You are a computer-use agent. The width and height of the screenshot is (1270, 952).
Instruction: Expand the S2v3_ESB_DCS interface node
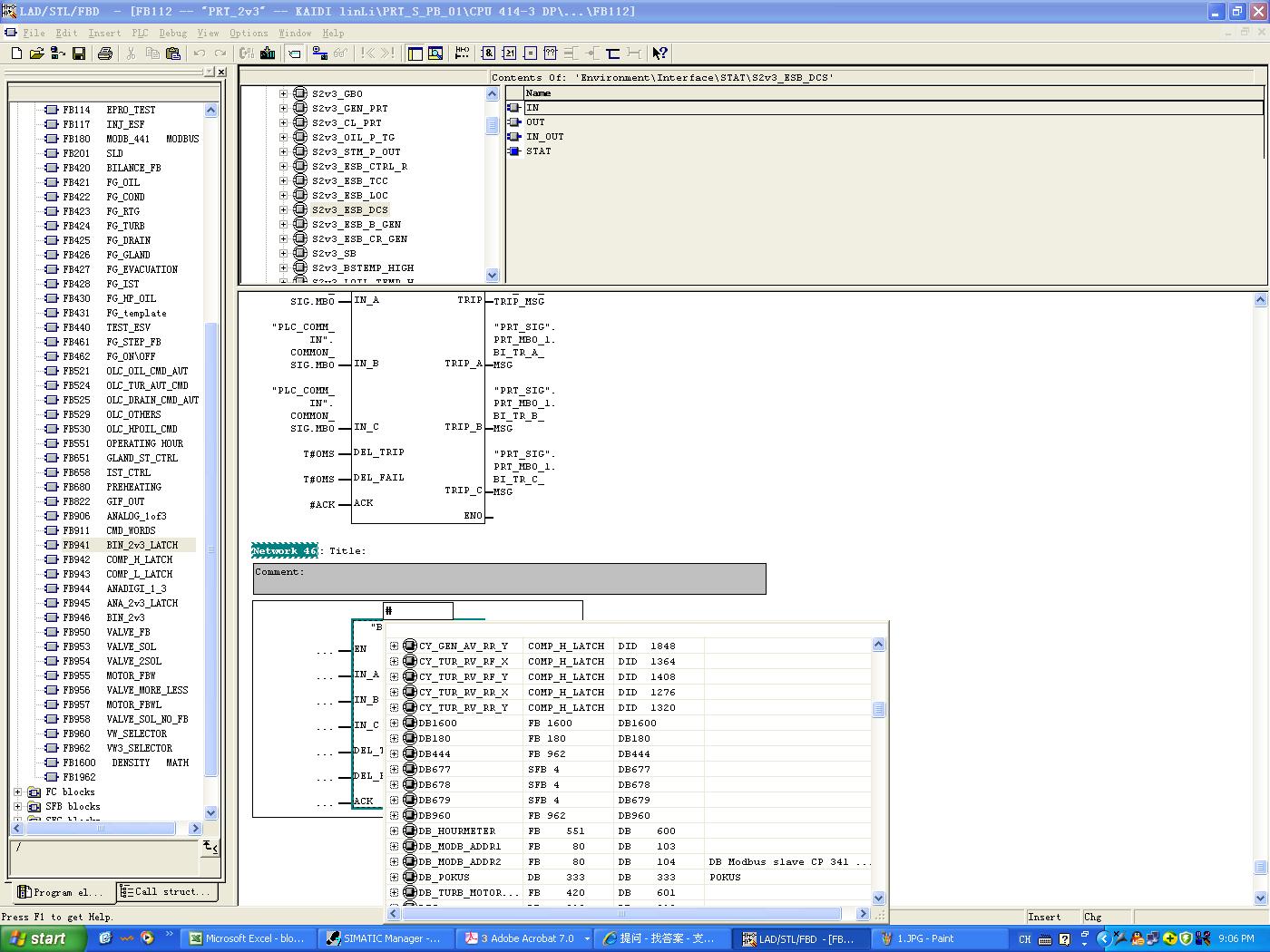[x=284, y=210]
